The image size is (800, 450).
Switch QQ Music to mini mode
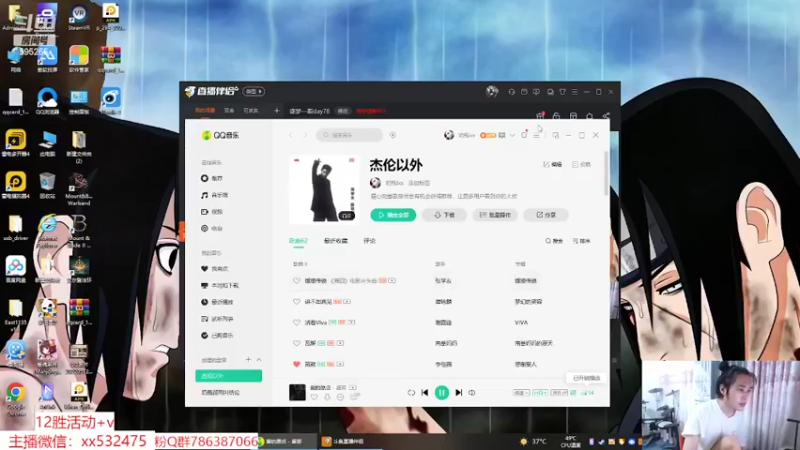point(556,135)
